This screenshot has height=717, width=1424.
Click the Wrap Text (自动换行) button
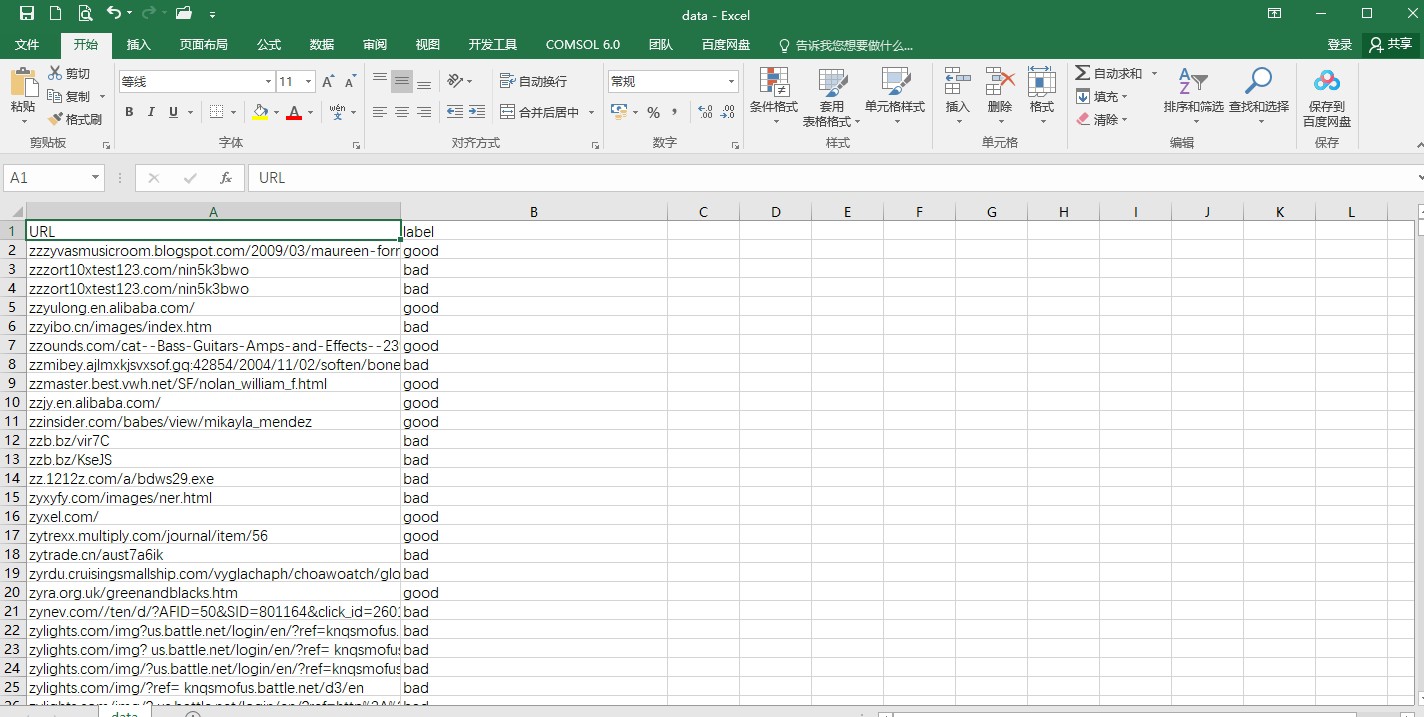click(x=534, y=81)
